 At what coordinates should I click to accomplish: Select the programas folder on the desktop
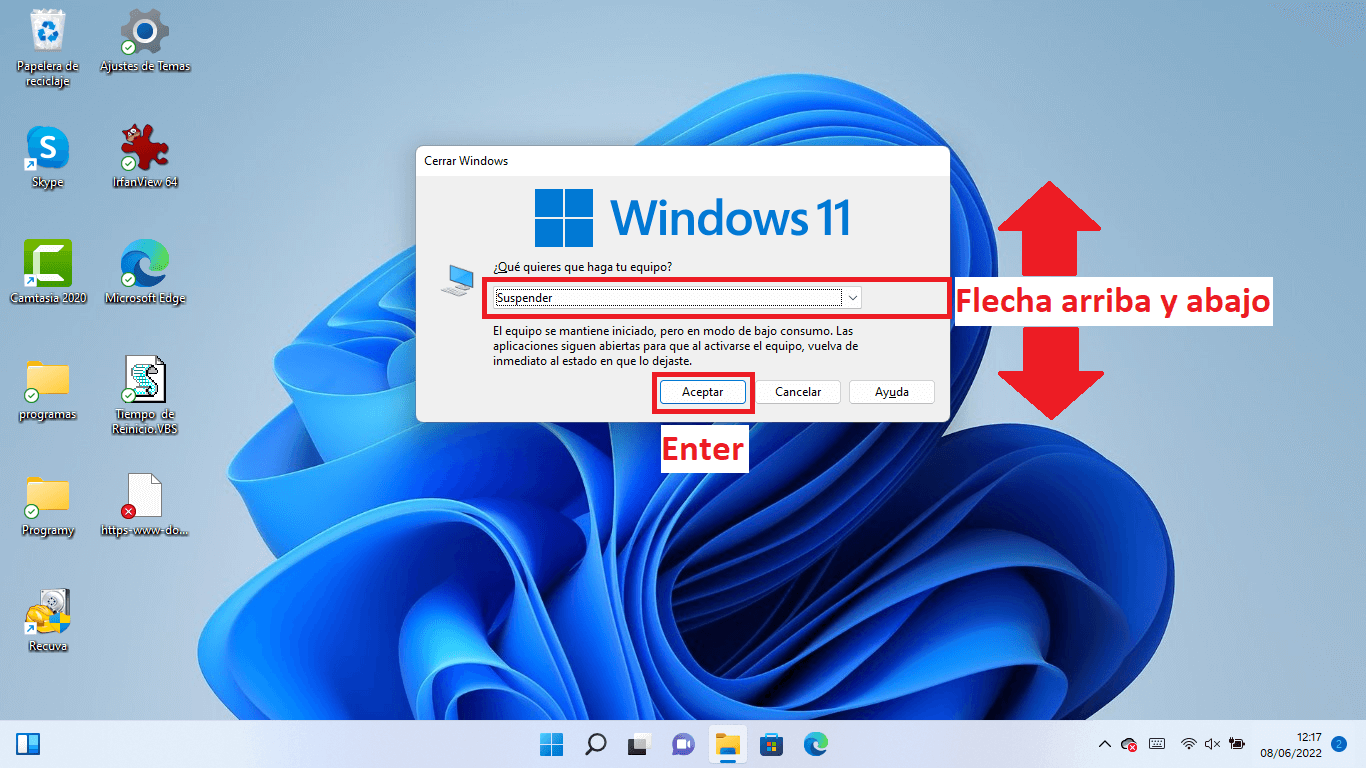pyautogui.click(x=47, y=389)
